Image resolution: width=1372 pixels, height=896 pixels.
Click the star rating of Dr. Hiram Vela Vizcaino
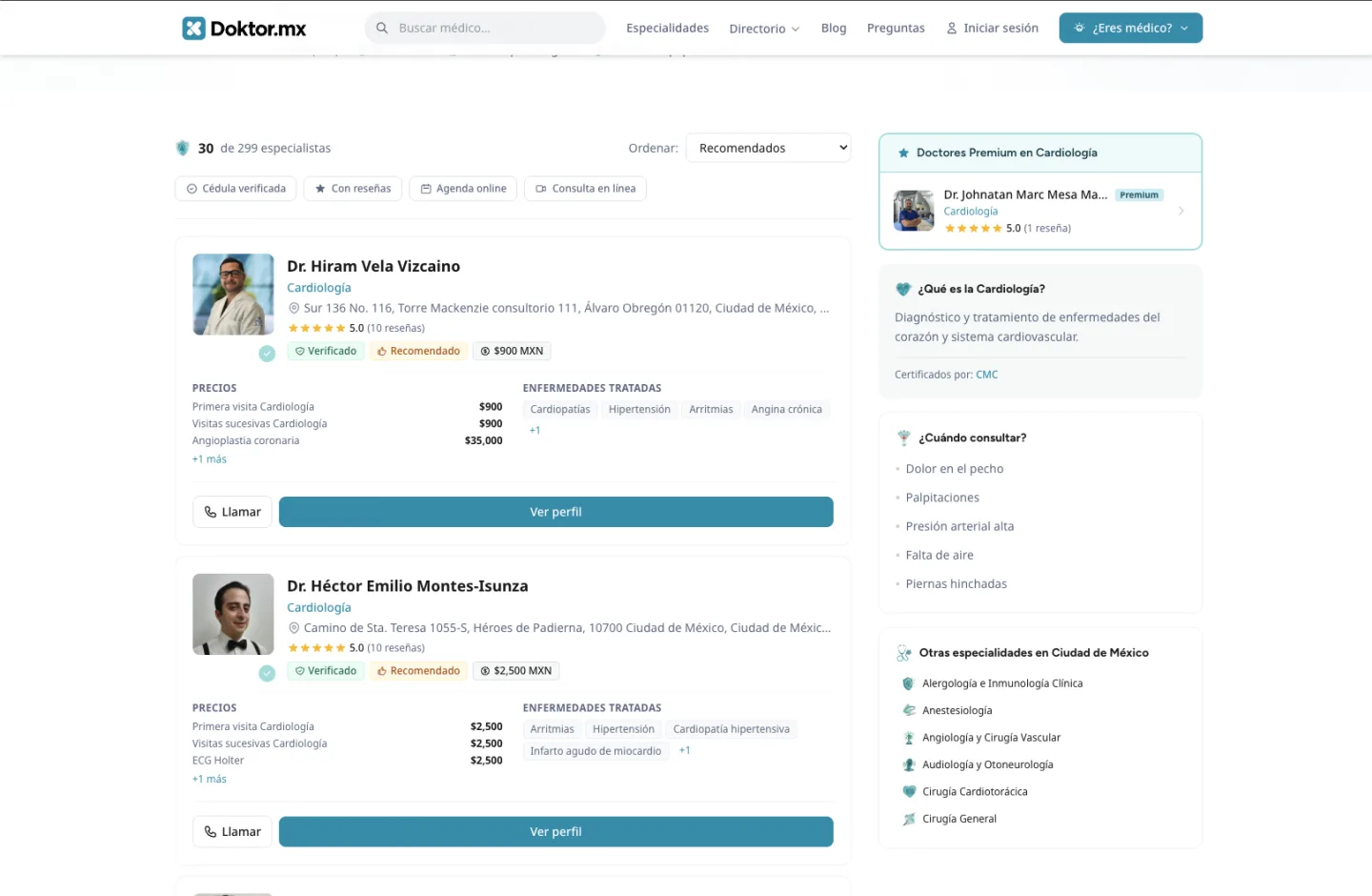click(316, 328)
